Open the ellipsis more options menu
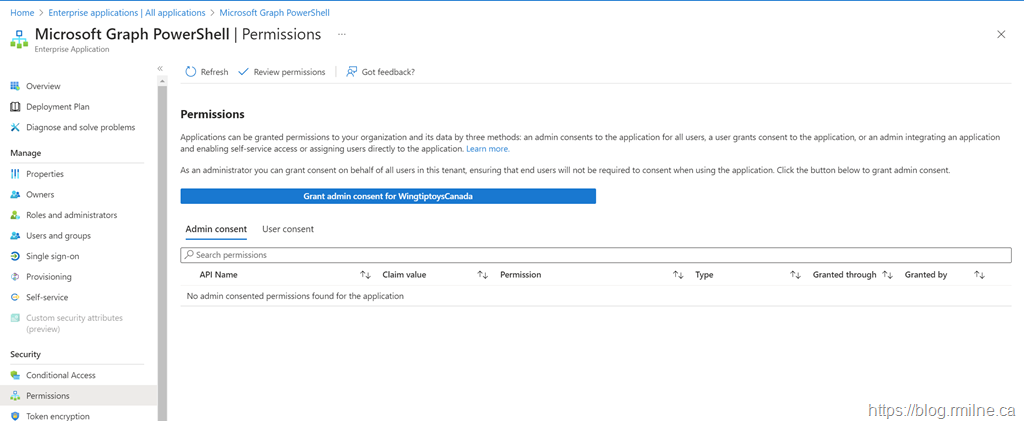This screenshot has width=1024, height=421. coord(342,34)
